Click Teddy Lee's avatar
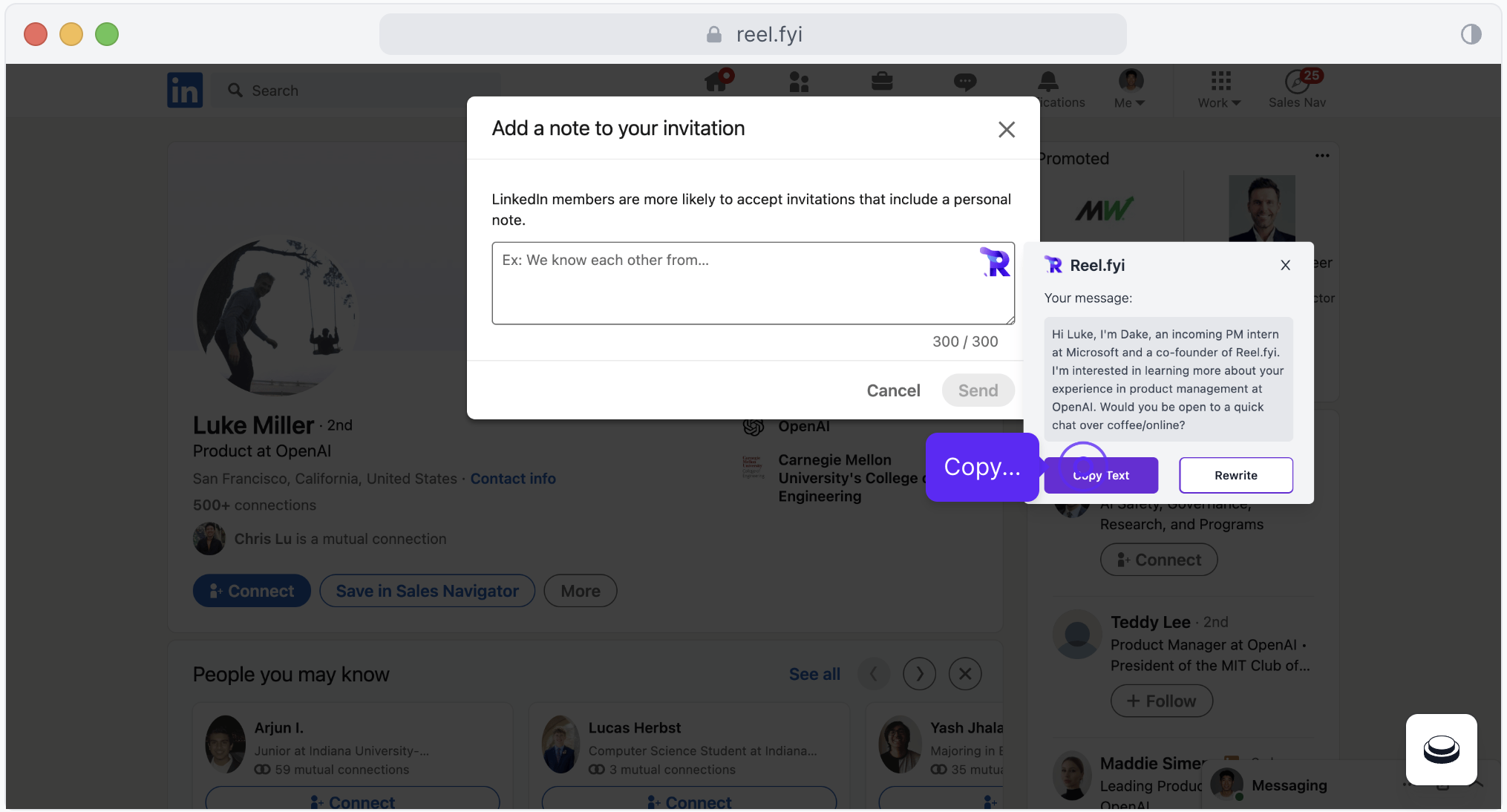Screen dimensions: 1507x812 [1077, 635]
